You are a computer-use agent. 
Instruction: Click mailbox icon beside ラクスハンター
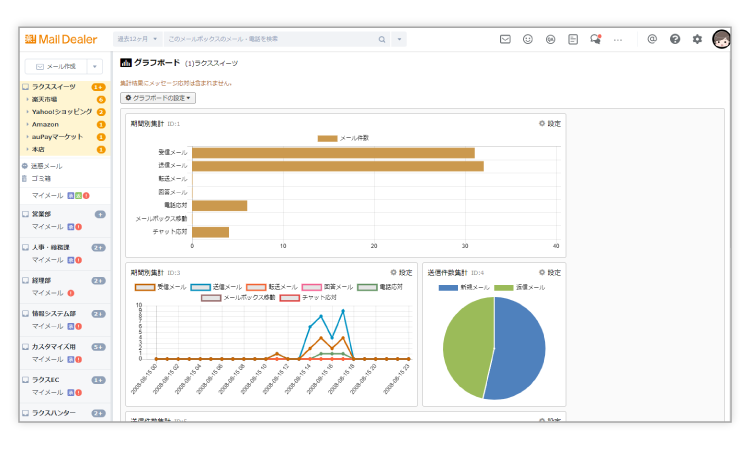point(25,413)
